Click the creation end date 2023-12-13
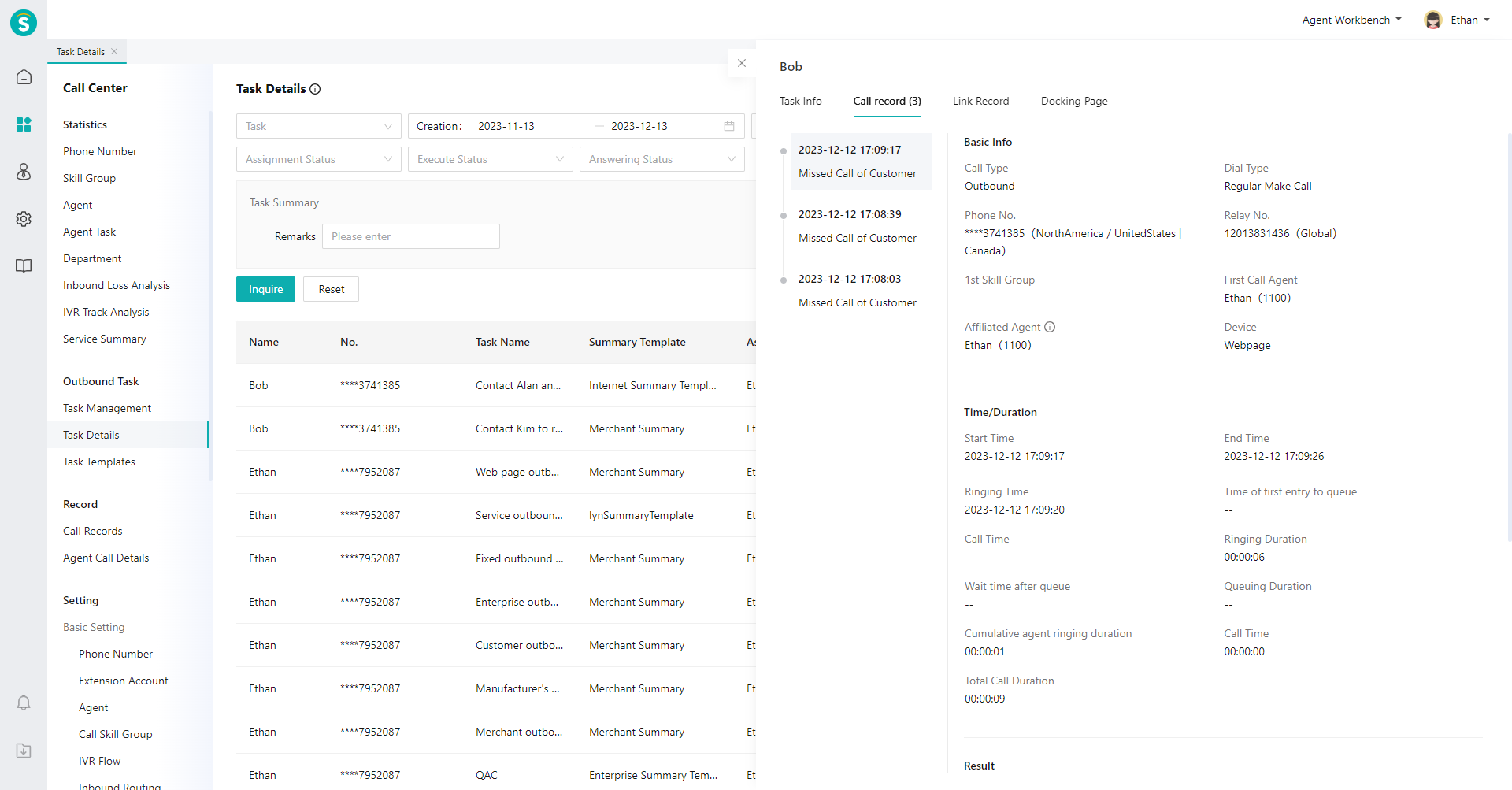 639,126
